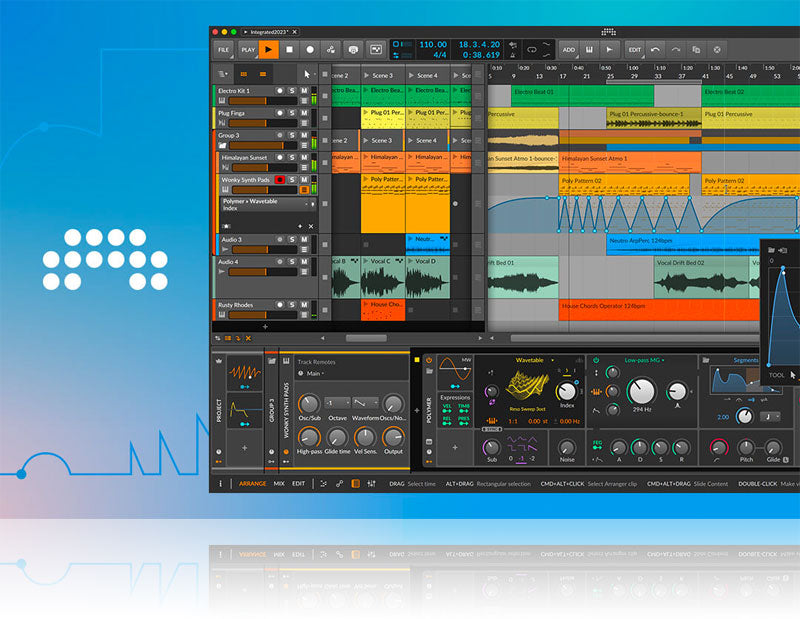This screenshot has height=619, width=800.
Task: Mute the Rusty Rhodes track
Action: tap(304, 305)
